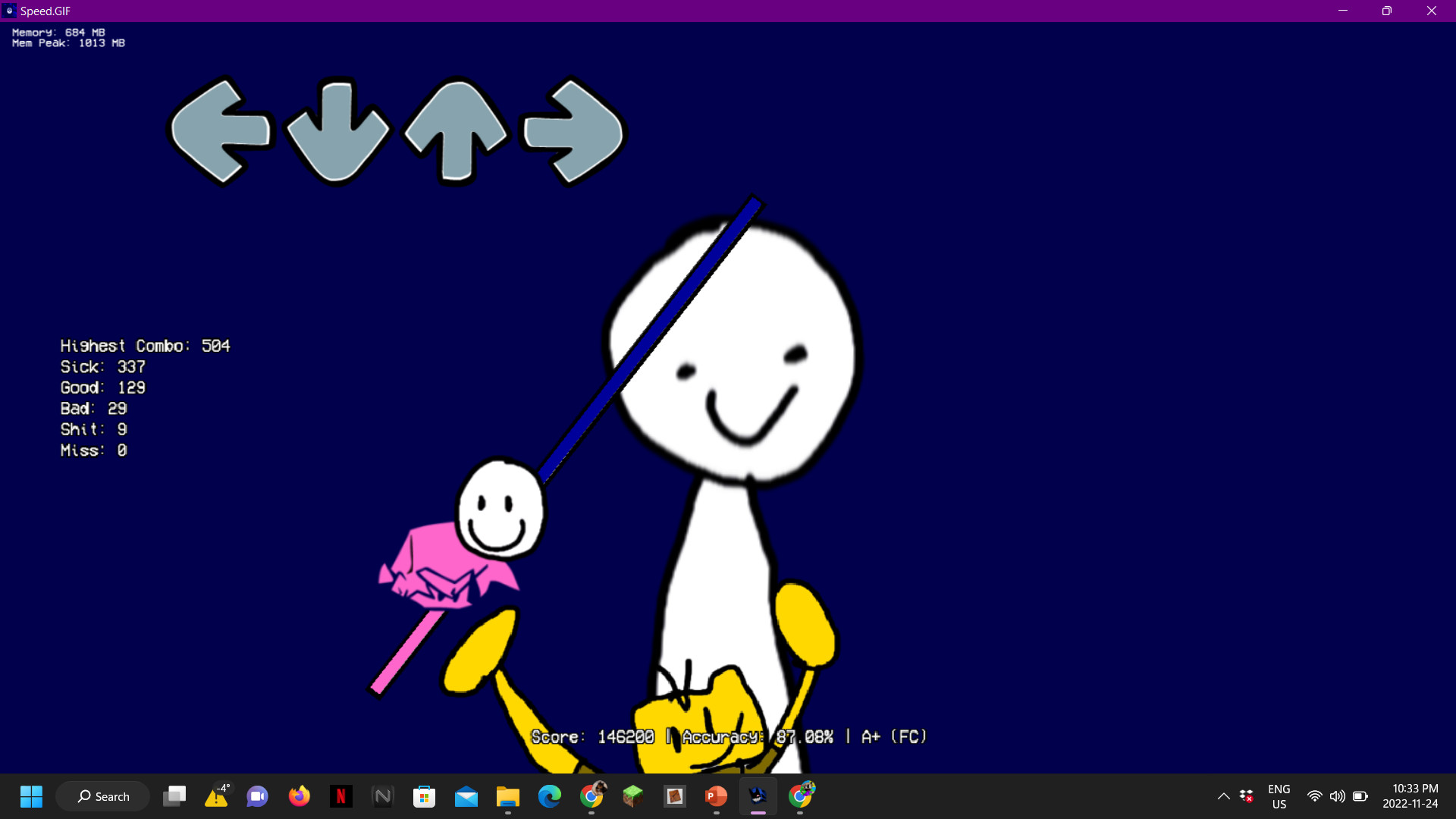Open the Windows Start menu
Screen dimensions: 1456x819
pos(31,796)
